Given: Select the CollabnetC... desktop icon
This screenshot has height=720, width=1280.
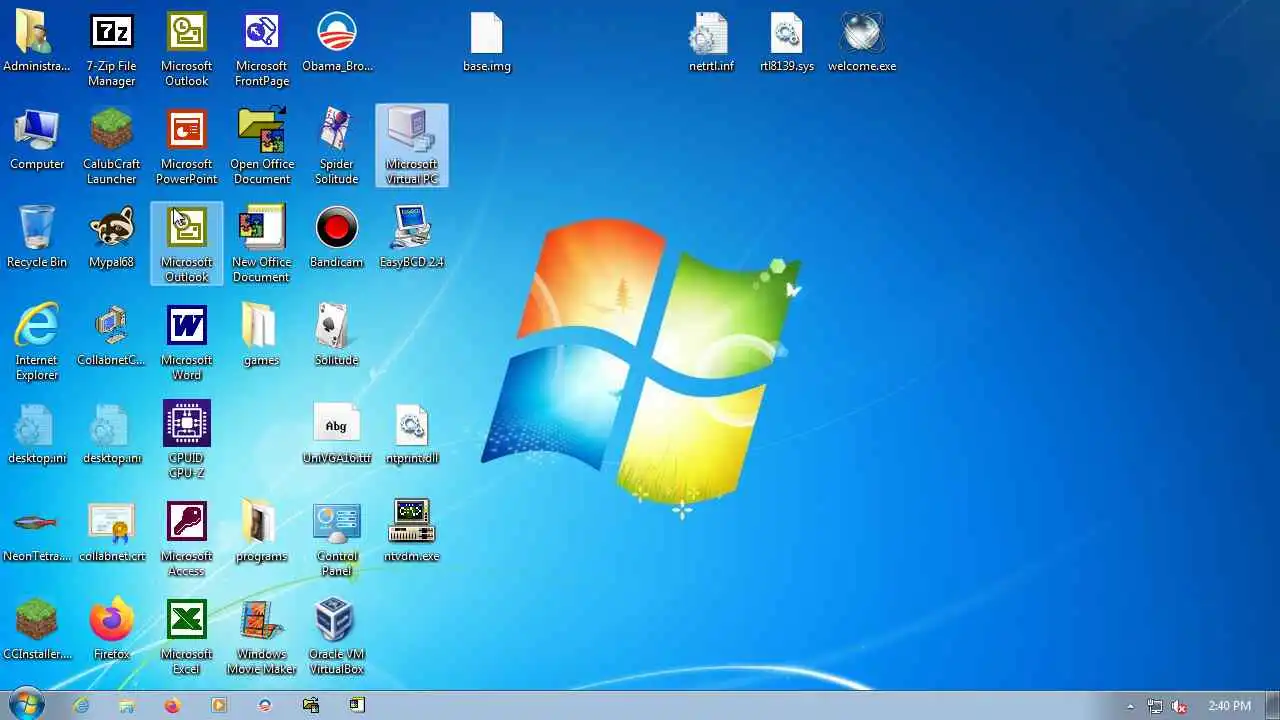Looking at the screenshot, I should click(x=111, y=337).
